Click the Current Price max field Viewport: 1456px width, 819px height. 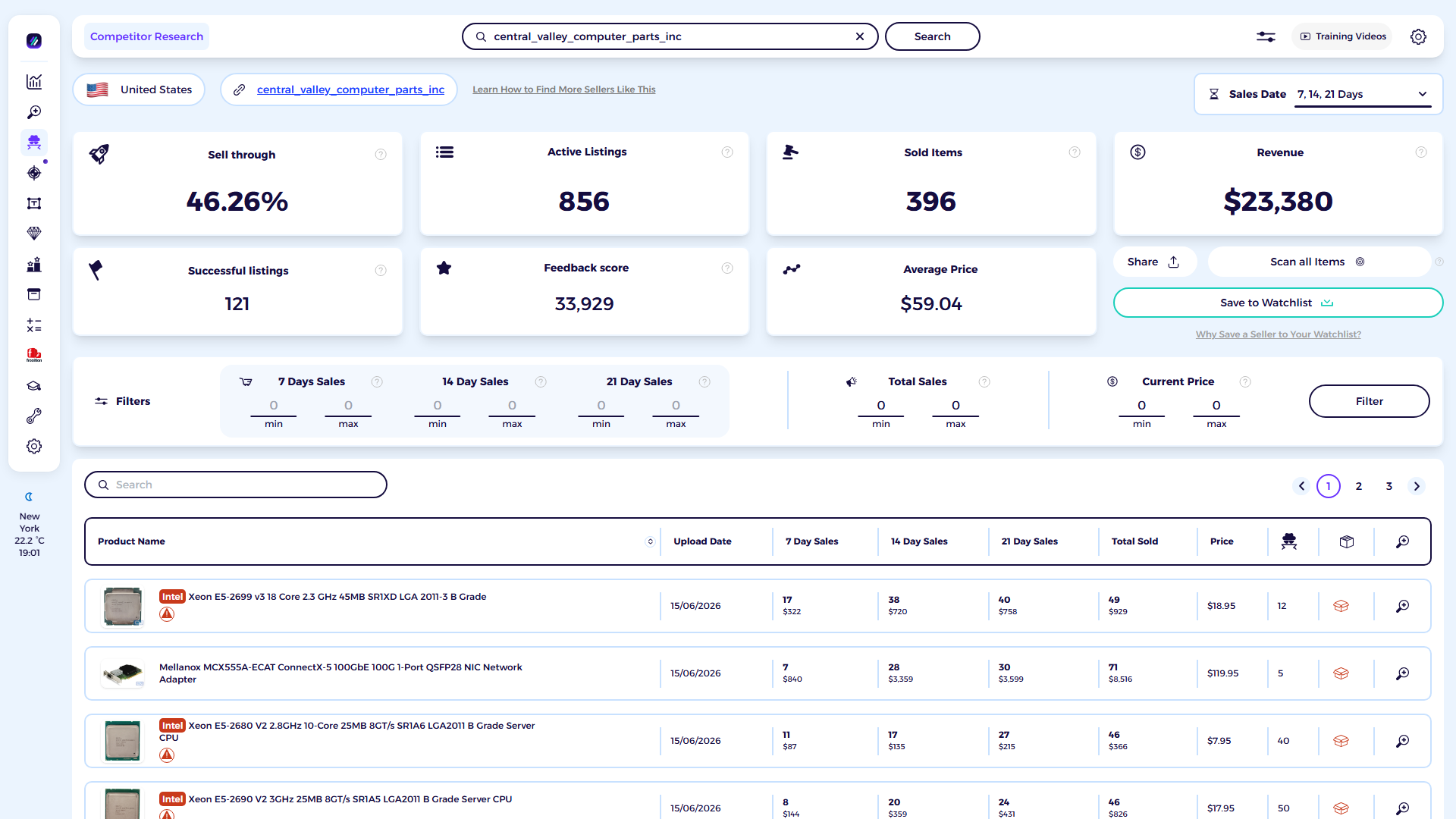point(1216,406)
